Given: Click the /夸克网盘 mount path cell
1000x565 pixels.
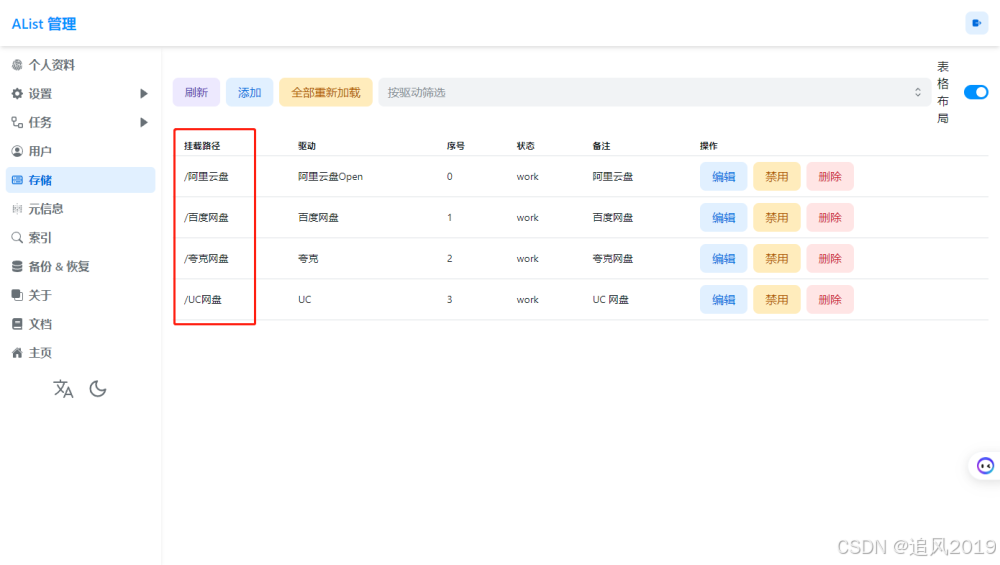Looking at the screenshot, I should [x=206, y=258].
